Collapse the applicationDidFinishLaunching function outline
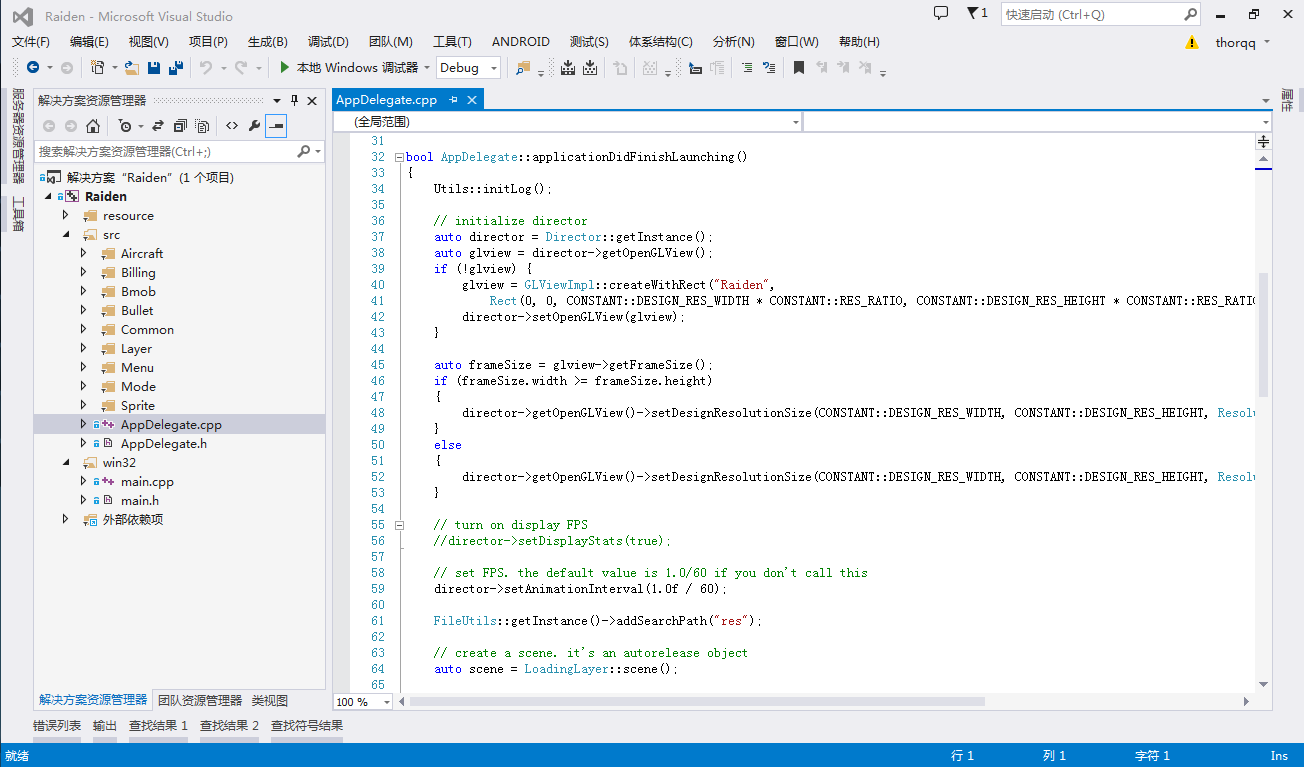This screenshot has width=1304, height=767. coord(399,157)
